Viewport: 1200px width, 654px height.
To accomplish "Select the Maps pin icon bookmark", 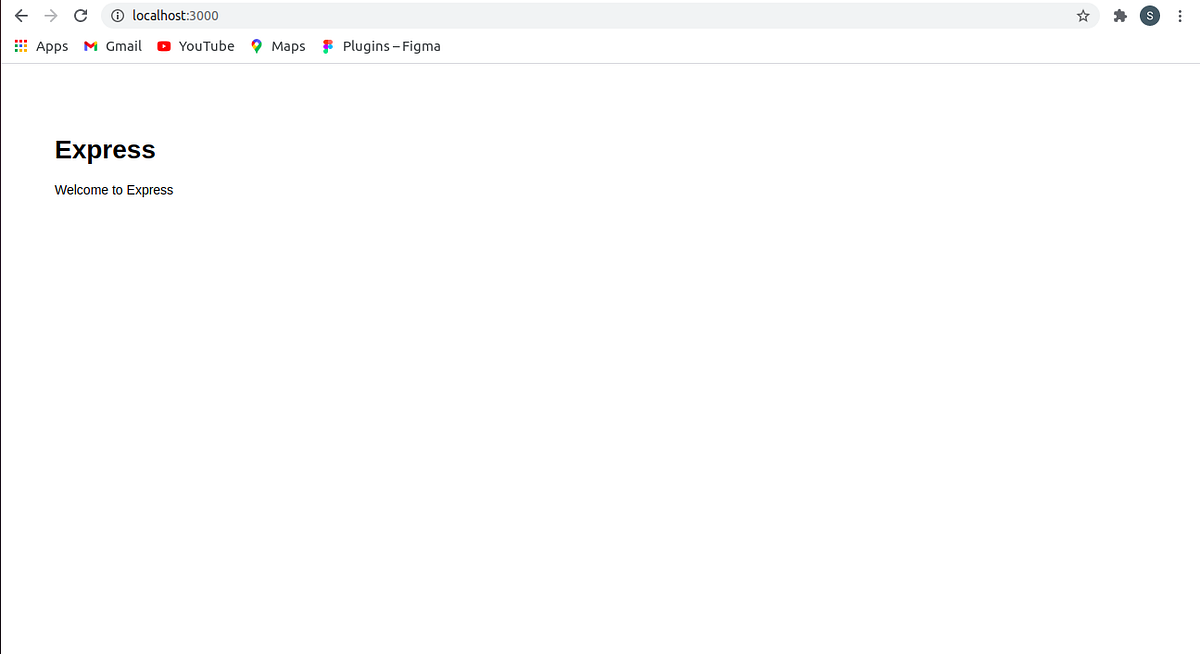I will tap(257, 46).
